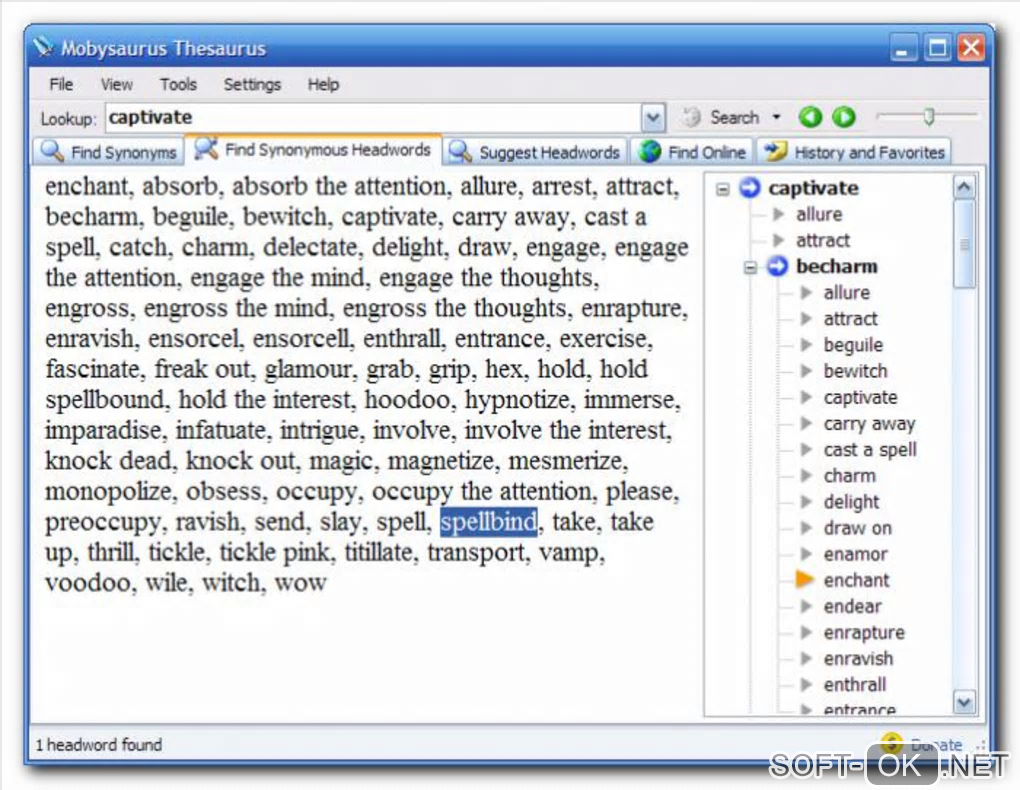This screenshot has width=1020, height=790.
Task: Open the Help menu
Action: click(323, 85)
